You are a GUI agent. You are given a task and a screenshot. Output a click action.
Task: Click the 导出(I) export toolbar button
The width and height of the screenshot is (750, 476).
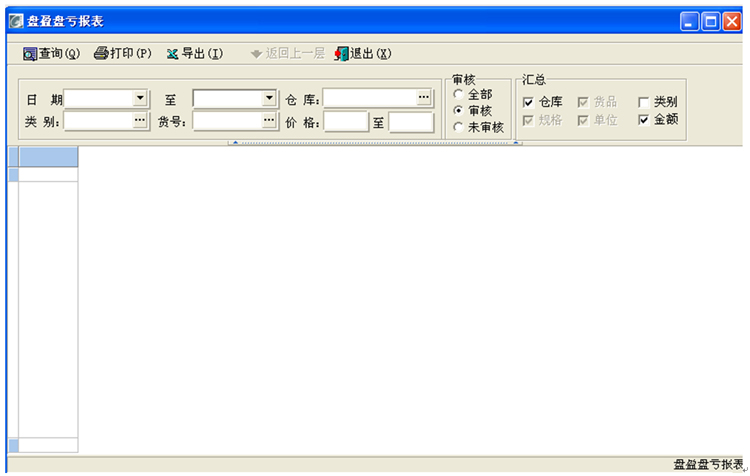[x=195, y=54]
